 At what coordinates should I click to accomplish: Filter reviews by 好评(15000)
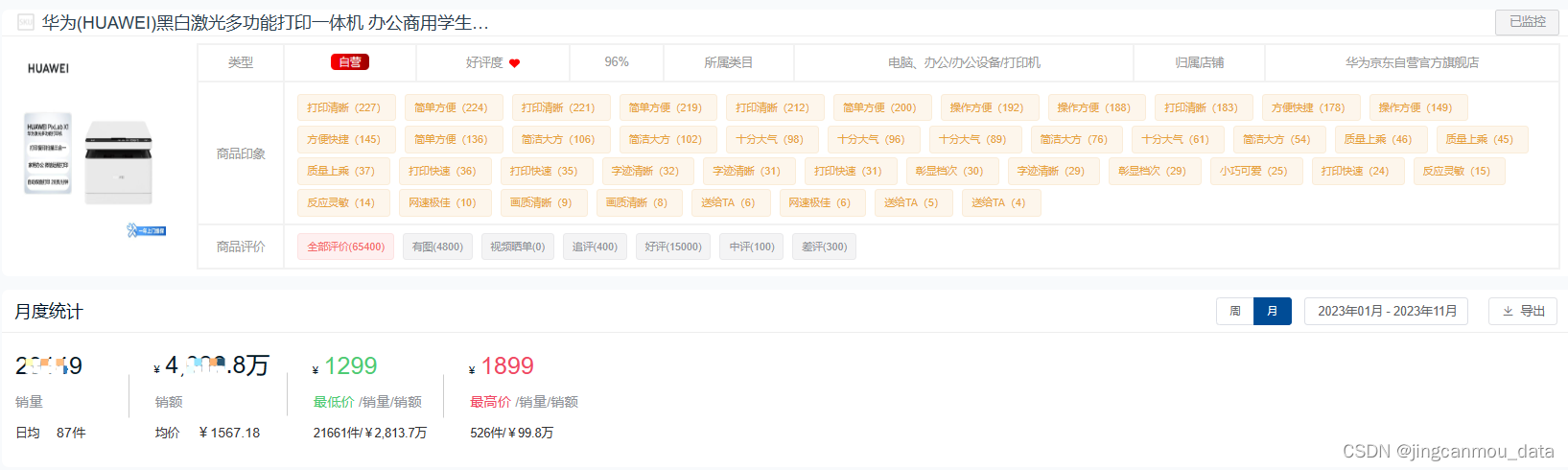coord(673,247)
